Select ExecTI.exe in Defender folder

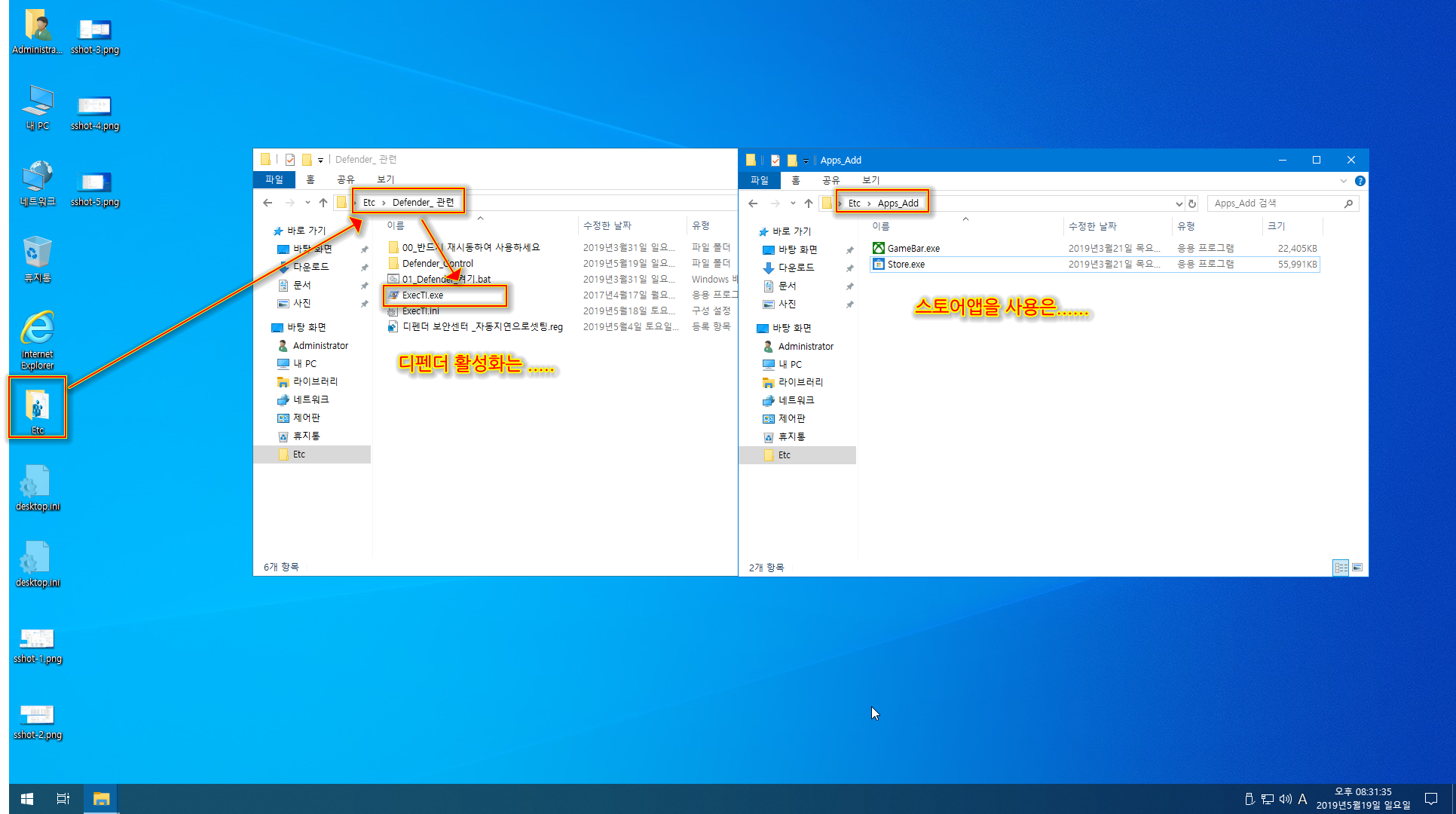[423, 295]
